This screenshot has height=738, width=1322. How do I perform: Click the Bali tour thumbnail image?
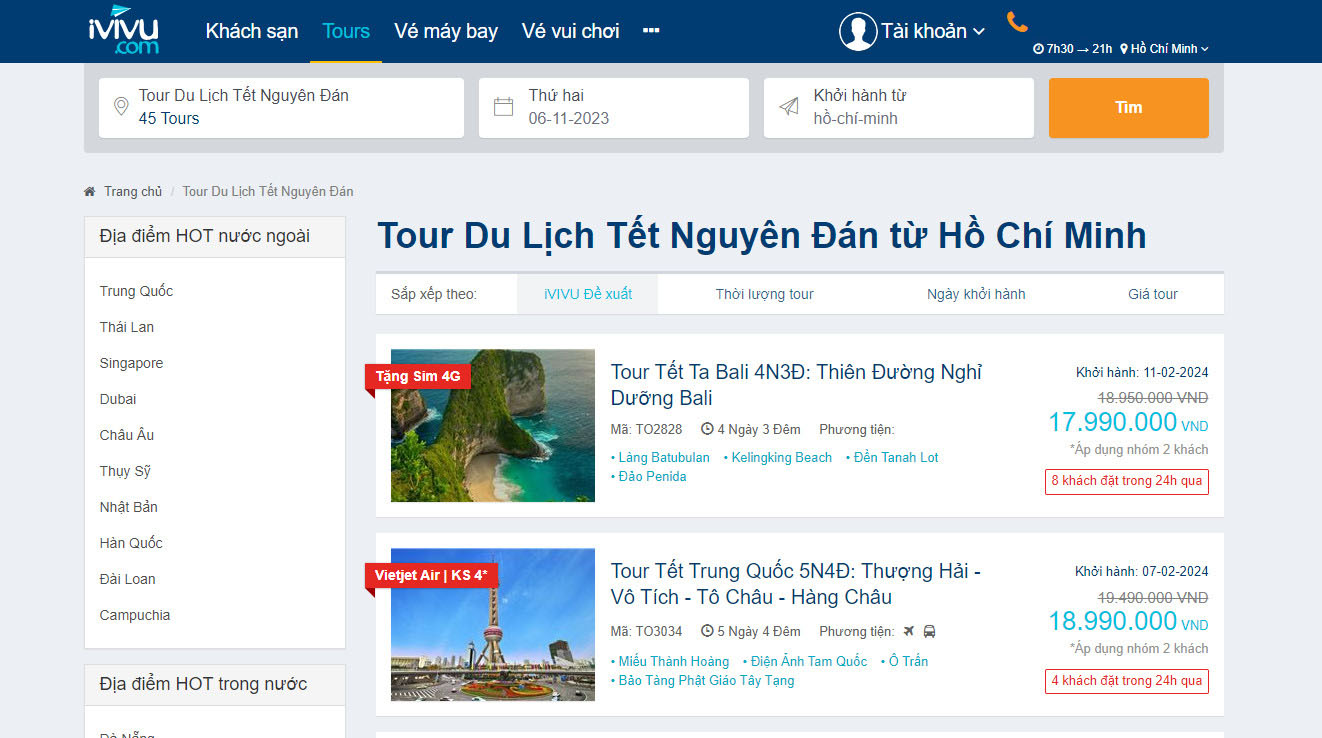tap(492, 426)
